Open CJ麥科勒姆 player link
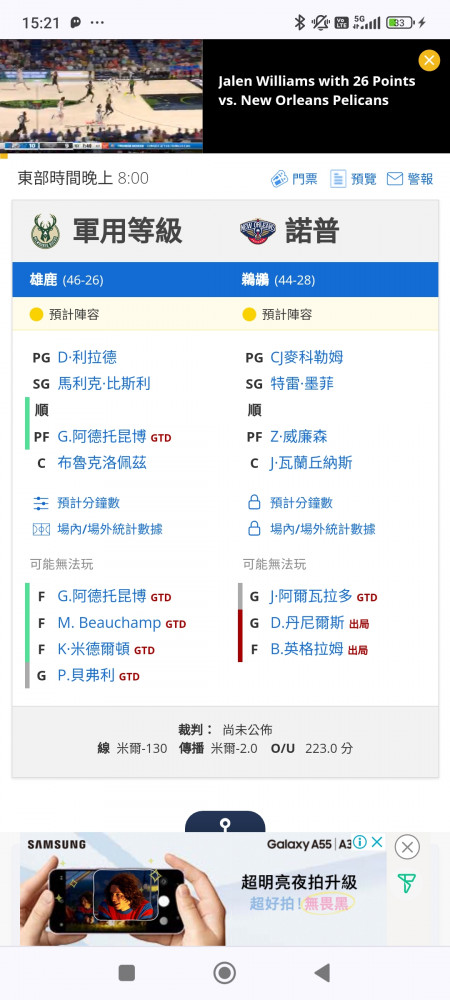 [x=307, y=357]
